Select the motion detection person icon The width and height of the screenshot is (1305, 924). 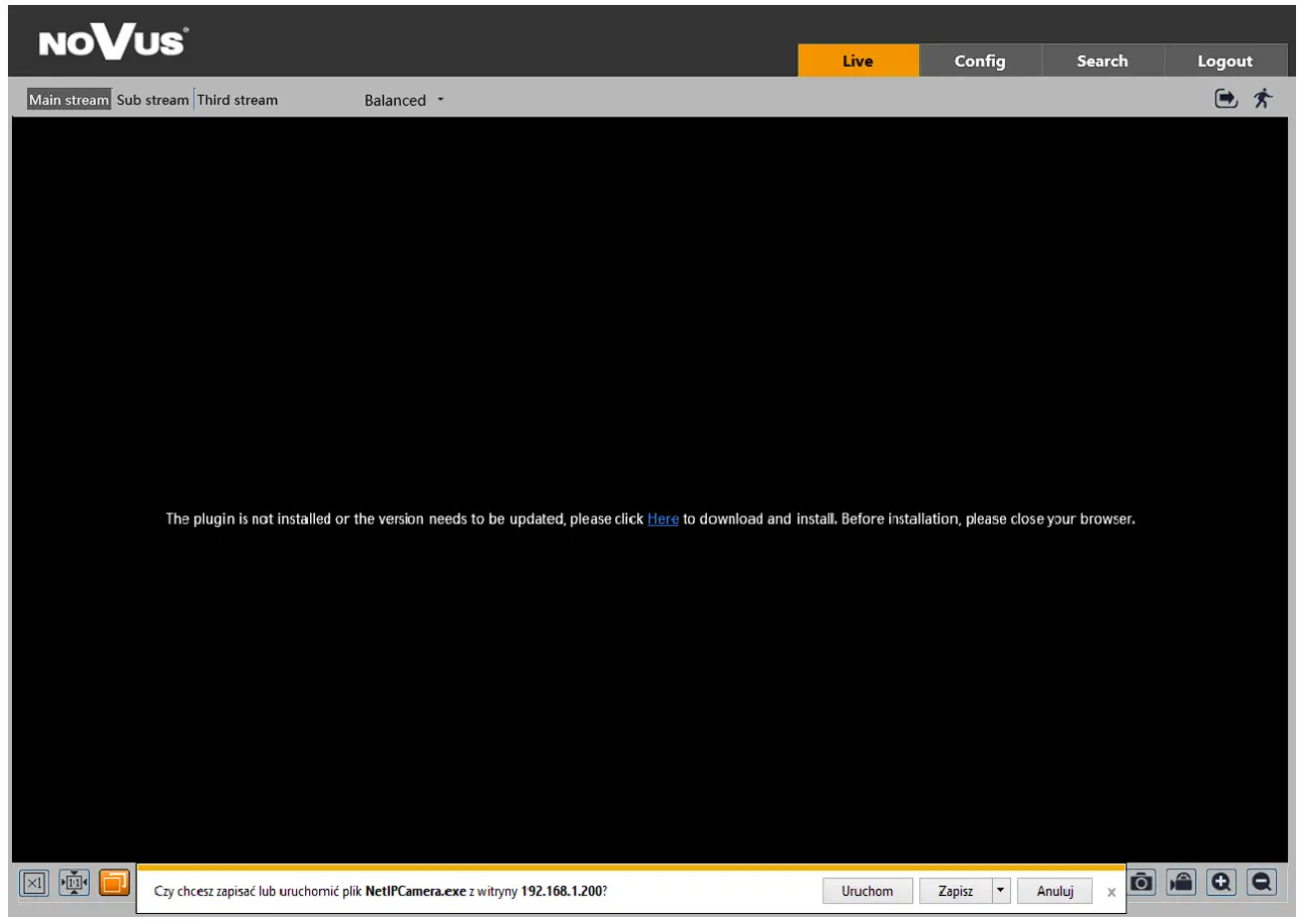point(1262,99)
